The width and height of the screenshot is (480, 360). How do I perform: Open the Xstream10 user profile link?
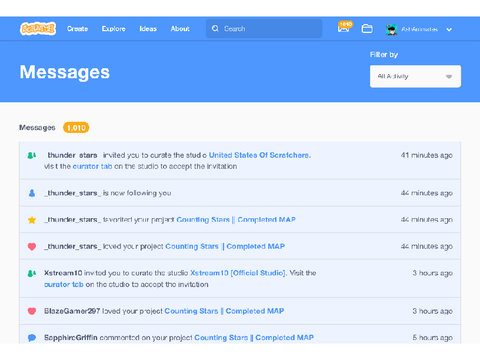click(63, 273)
